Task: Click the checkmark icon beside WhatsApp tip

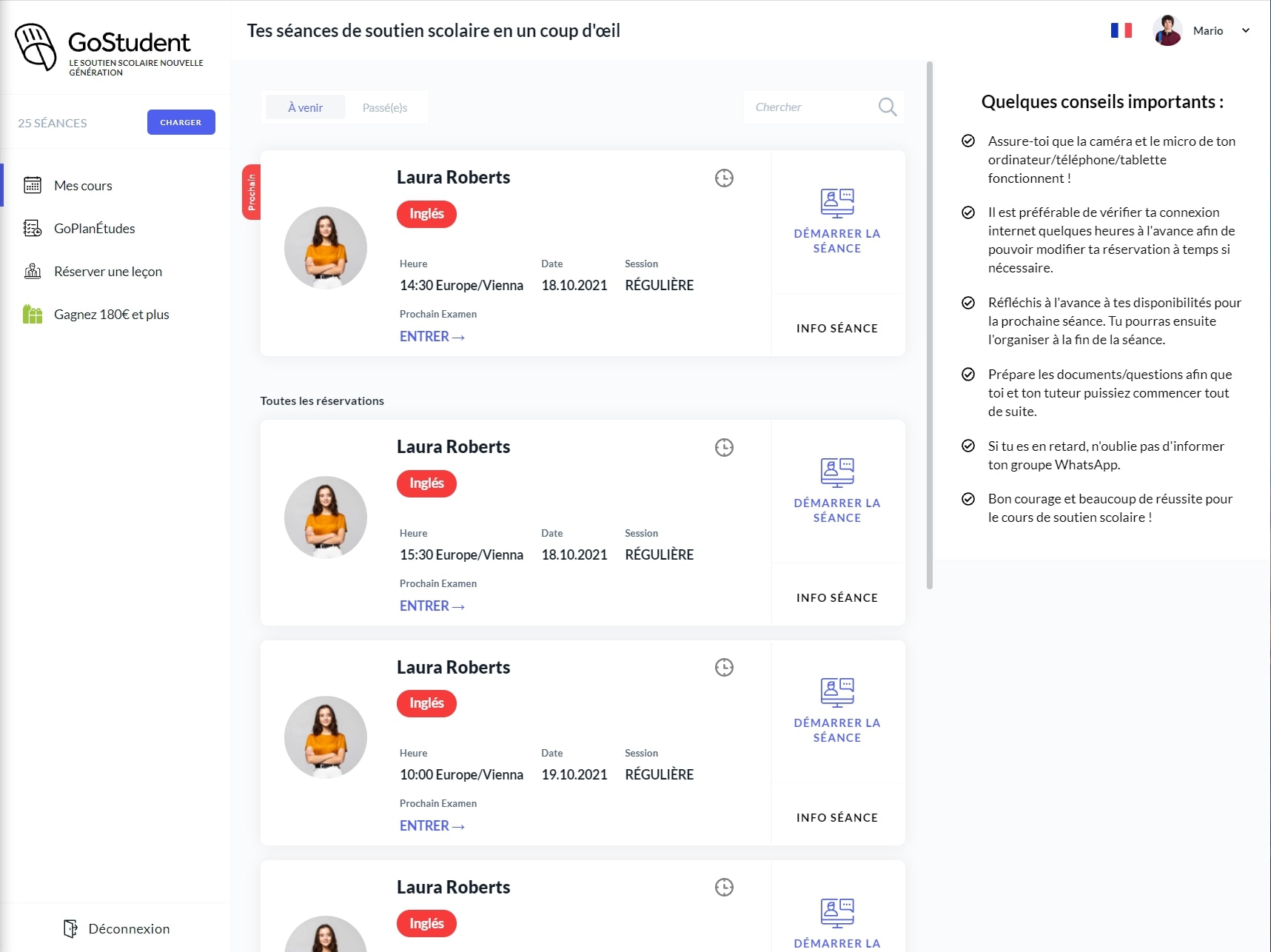Action: click(967, 446)
